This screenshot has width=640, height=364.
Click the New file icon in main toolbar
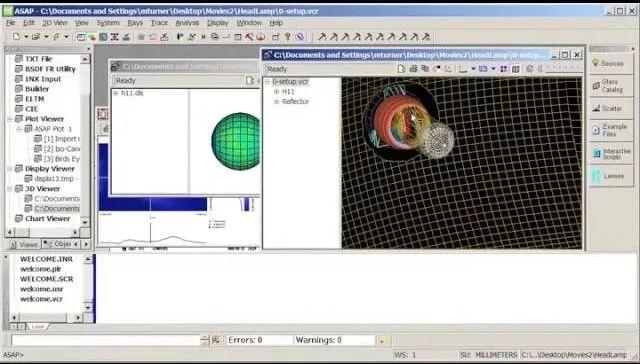[16, 37]
